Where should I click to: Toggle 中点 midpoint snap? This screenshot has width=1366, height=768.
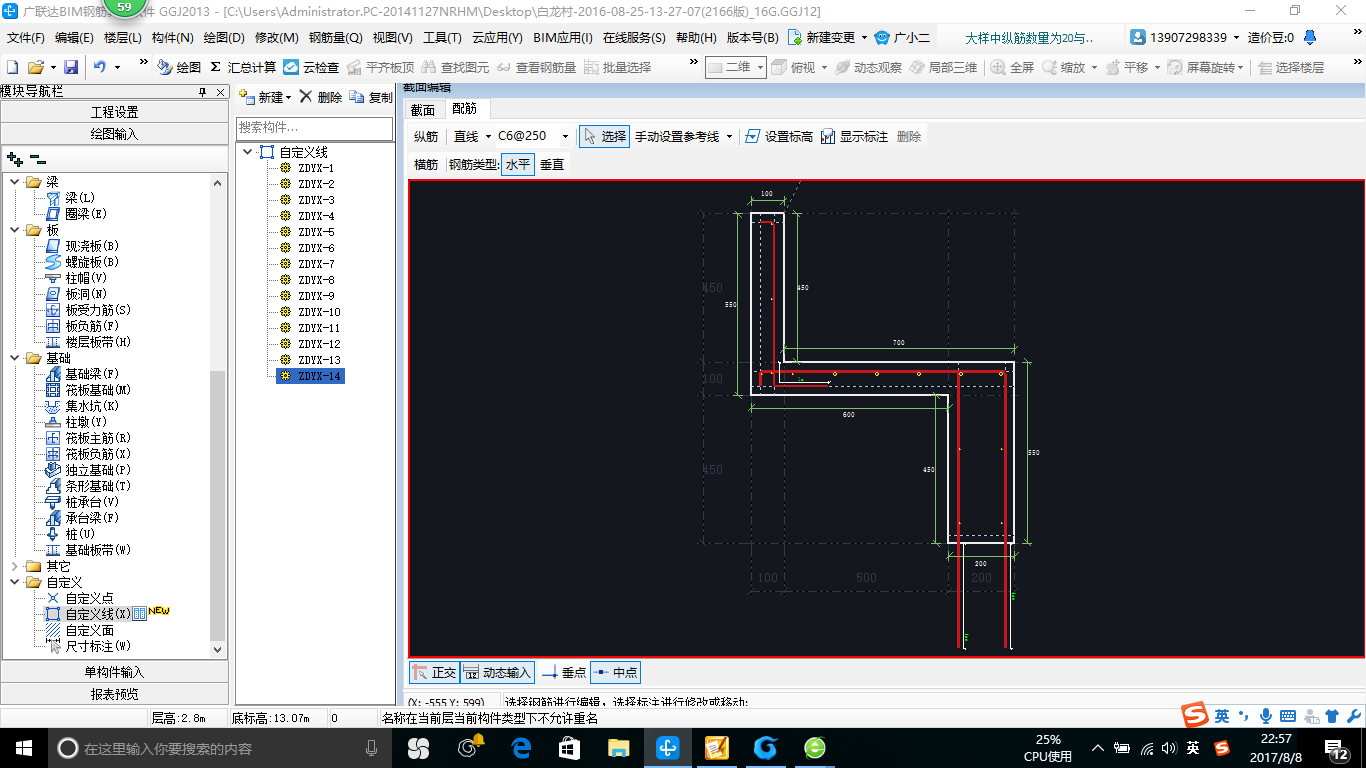[615, 673]
